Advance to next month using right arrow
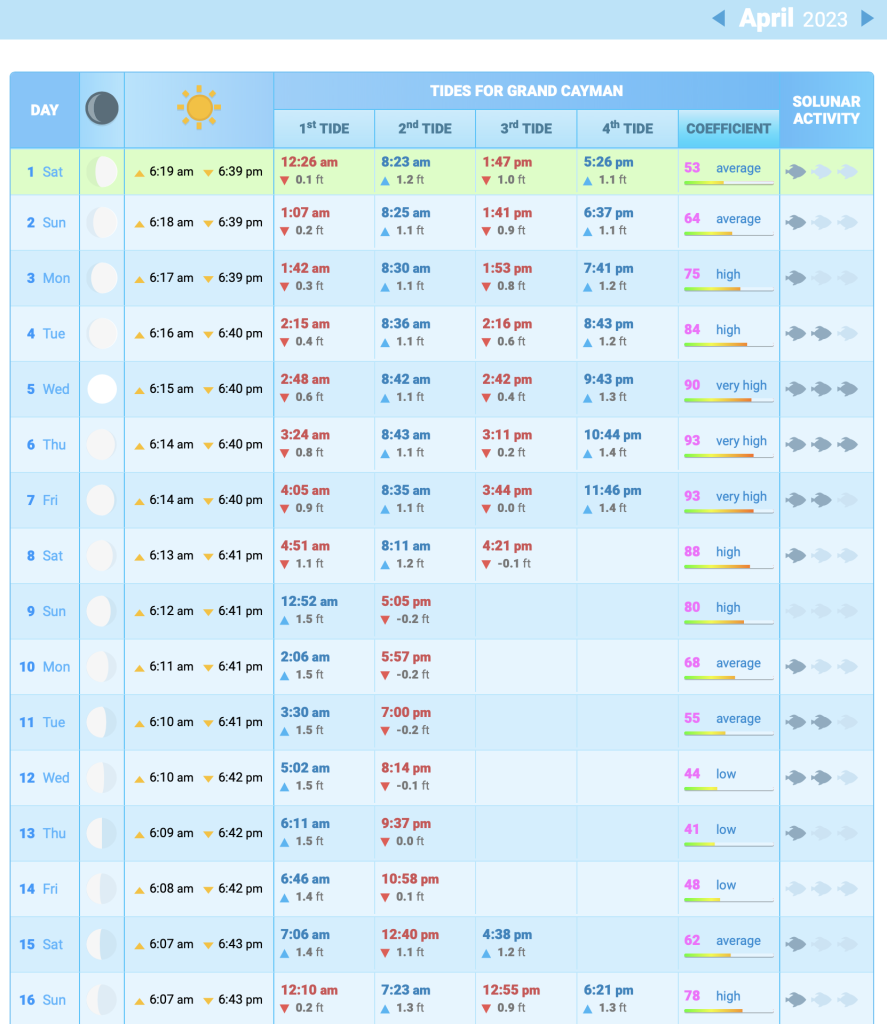This screenshot has width=887, height=1024. tap(867, 19)
